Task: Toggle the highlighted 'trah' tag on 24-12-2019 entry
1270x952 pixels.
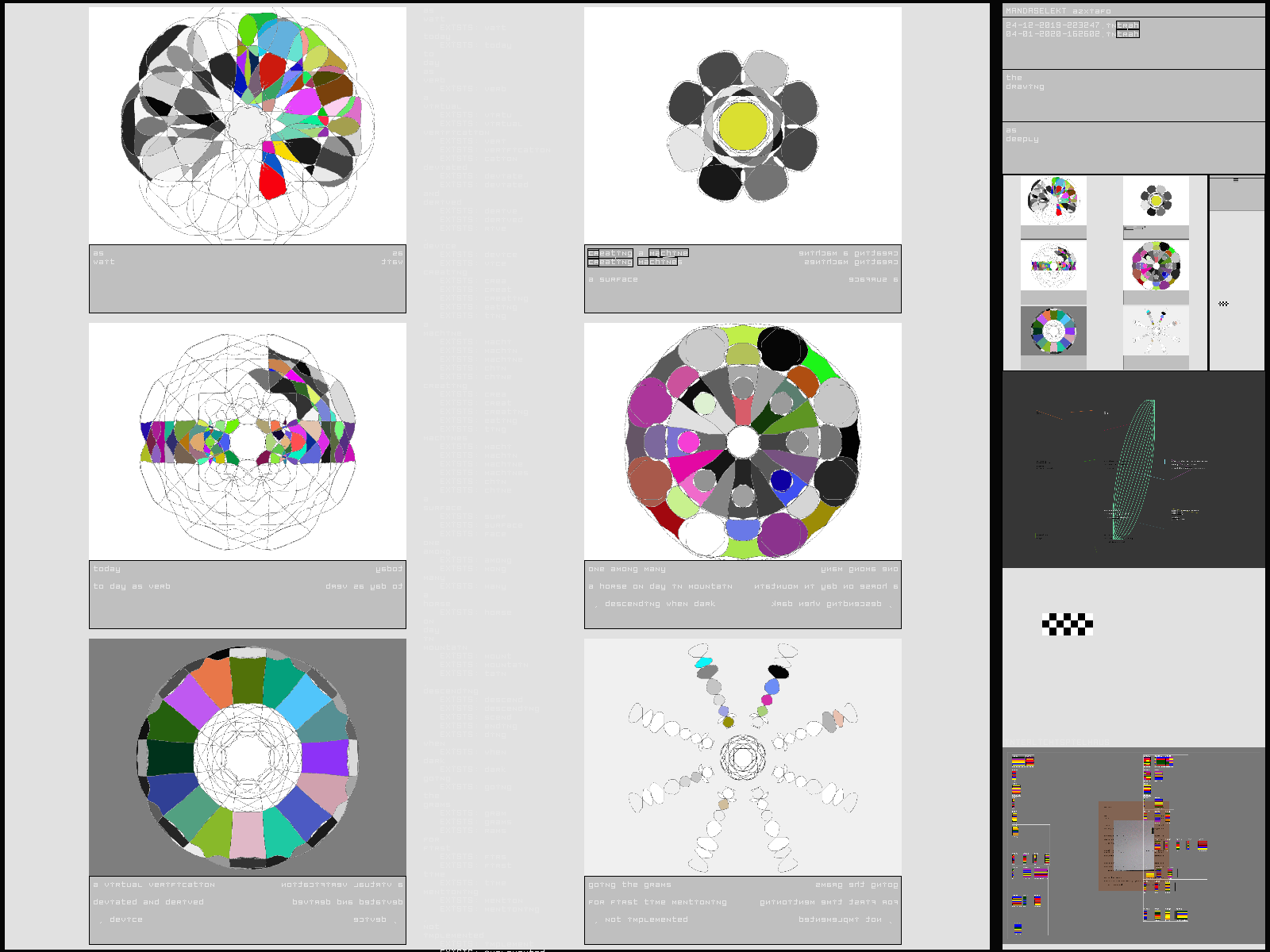Action: [x=1127, y=25]
